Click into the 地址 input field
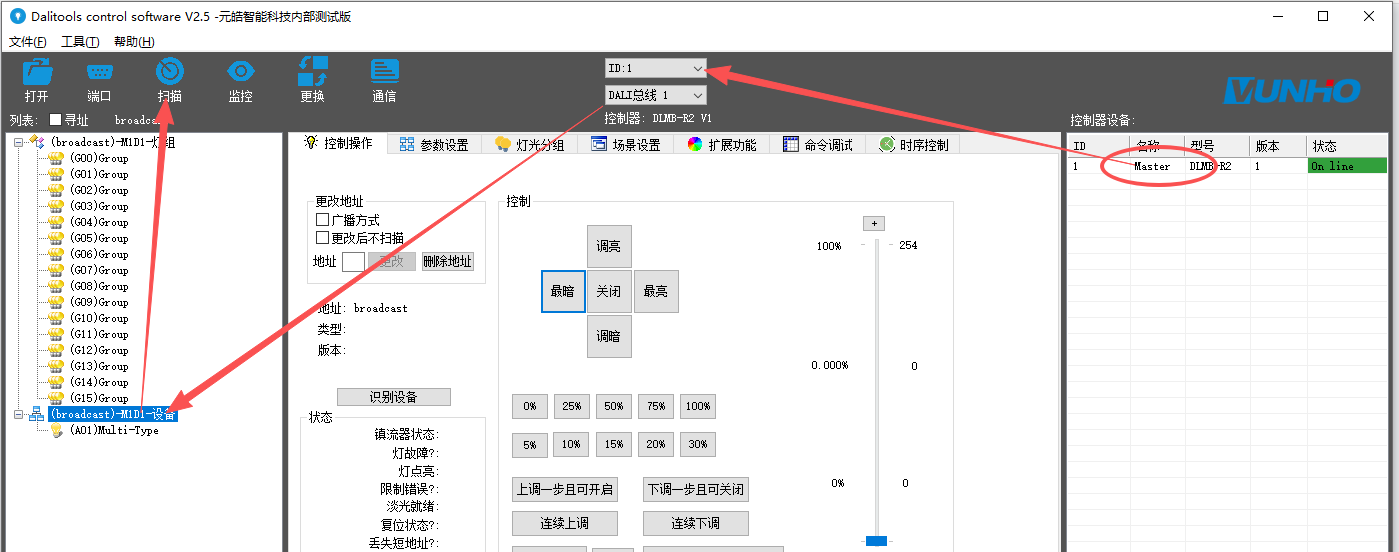The image size is (1399, 552). (x=353, y=261)
